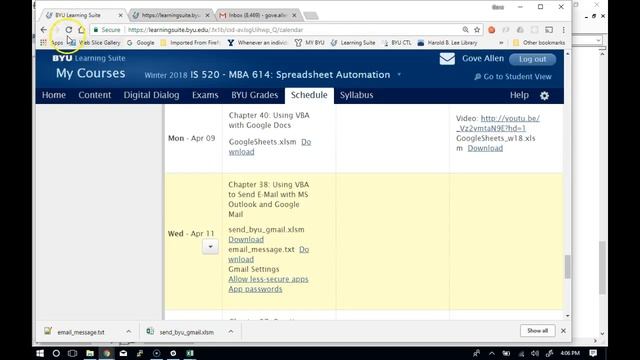
Task: Expand options for send_byu_gmail.xlsm download
Action: pos(231,331)
